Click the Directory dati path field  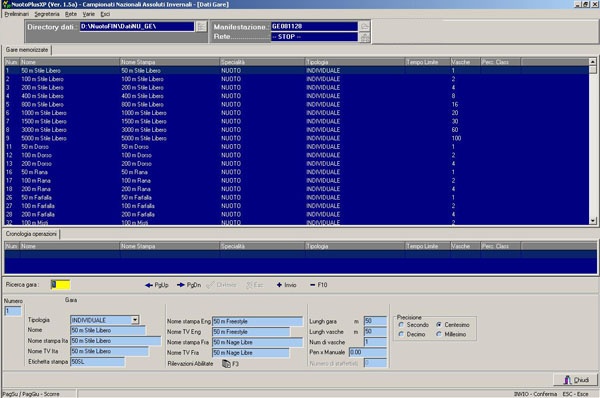[x=137, y=26]
